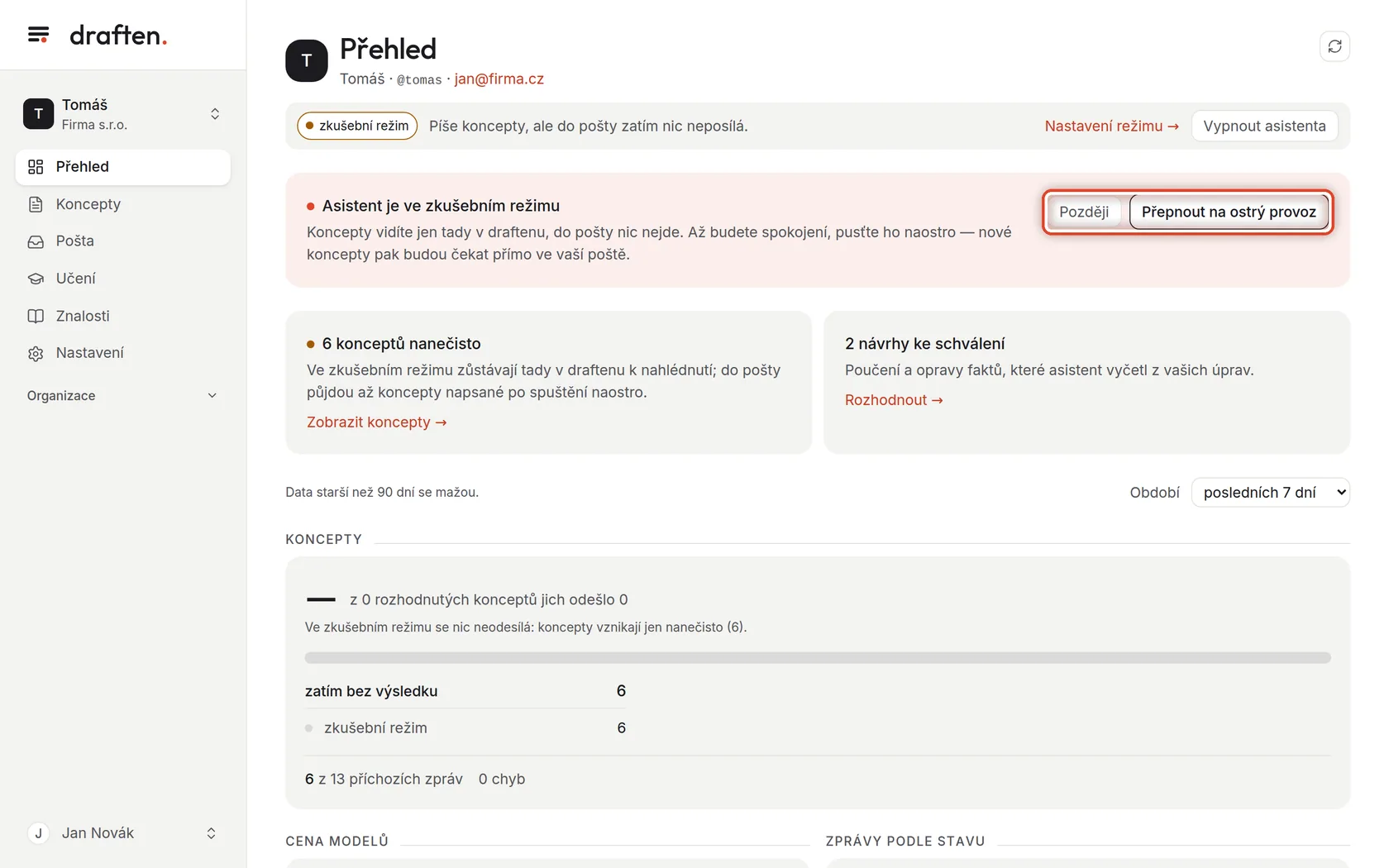Viewport: 1389px width, 868px height.
Task: Open Koncepty via its document icon
Action: click(x=36, y=204)
